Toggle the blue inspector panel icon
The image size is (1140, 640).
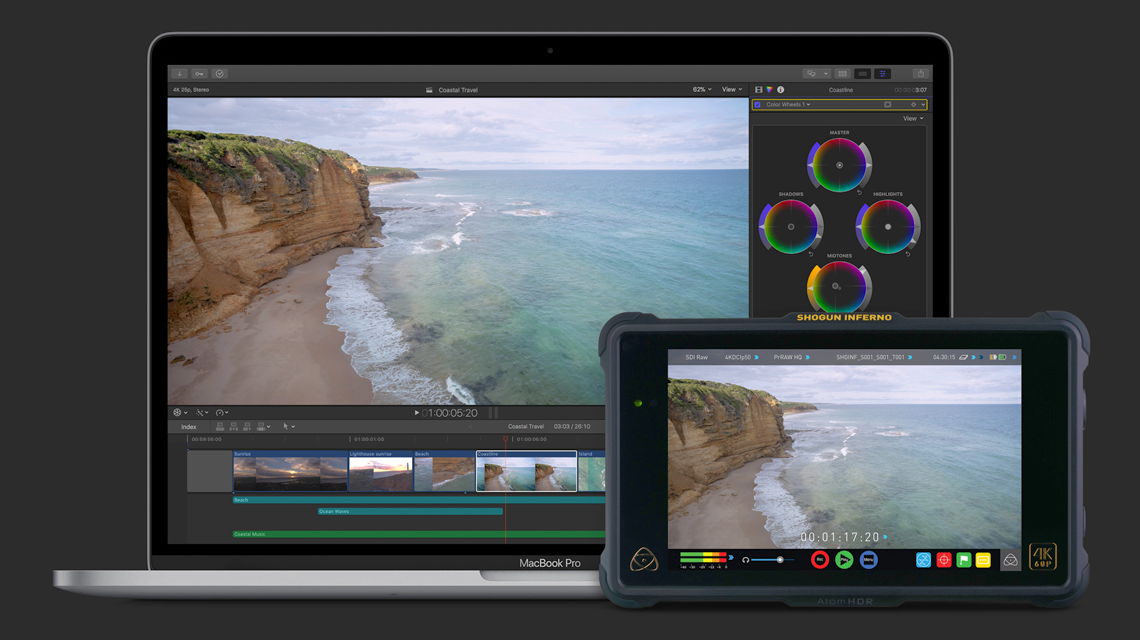[x=883, y=73]
